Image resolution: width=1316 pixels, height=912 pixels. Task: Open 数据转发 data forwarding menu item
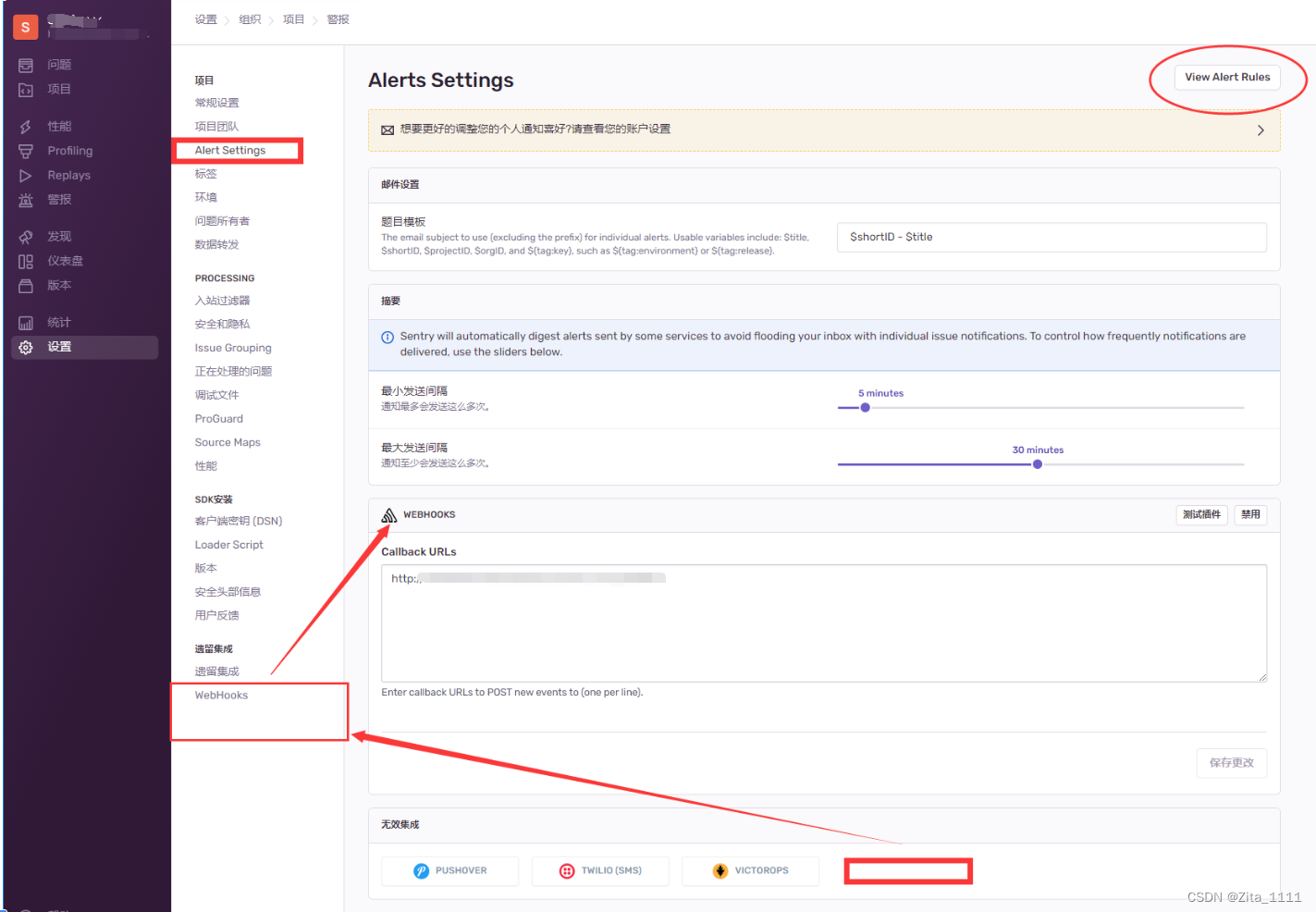point(216,244)
